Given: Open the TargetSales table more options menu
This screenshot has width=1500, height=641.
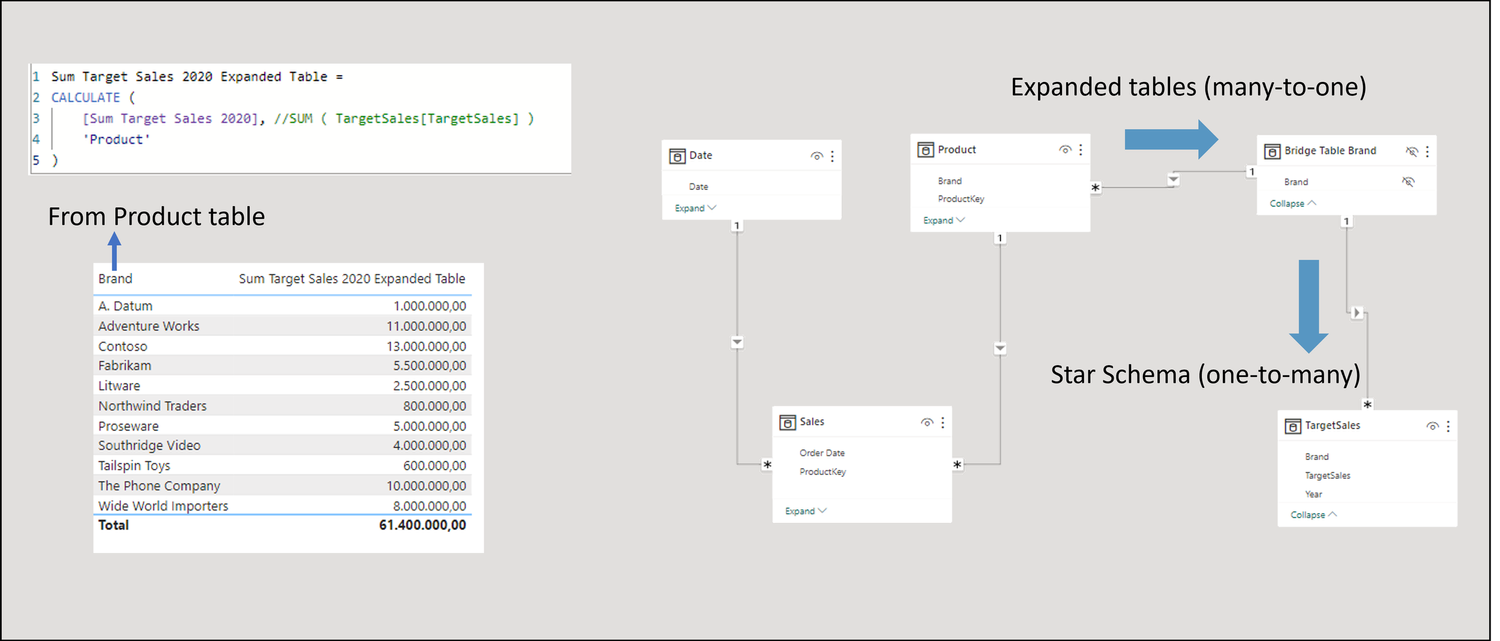Looking at the screenshot, I should point(1448,426).
